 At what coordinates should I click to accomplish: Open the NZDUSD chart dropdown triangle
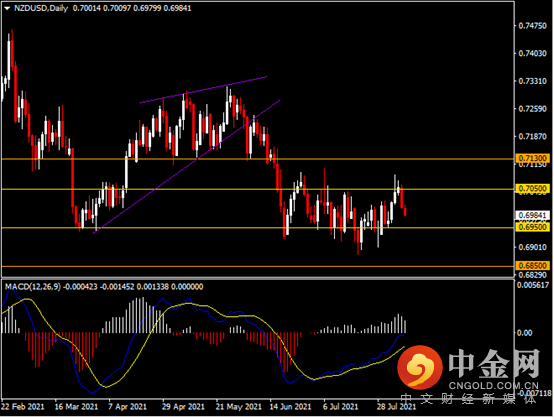tap(7, 8)
